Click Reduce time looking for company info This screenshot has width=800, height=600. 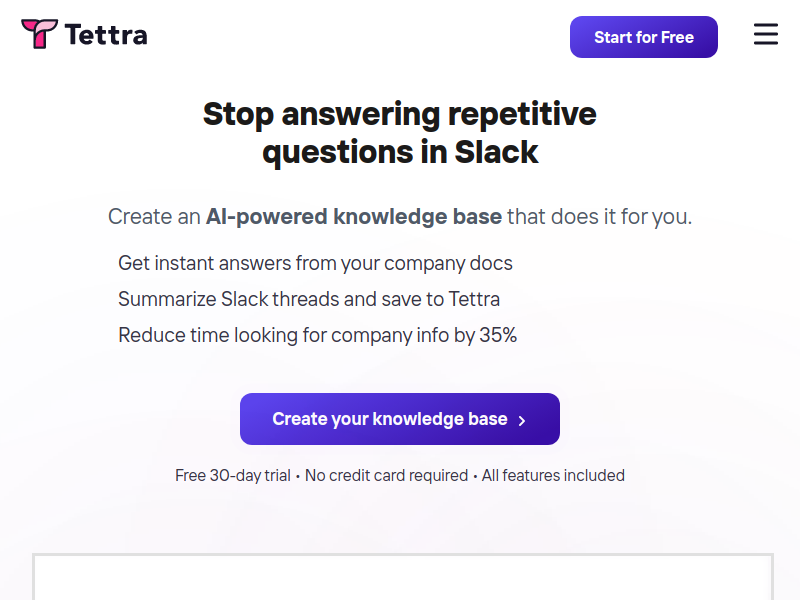tap(317, 335)
